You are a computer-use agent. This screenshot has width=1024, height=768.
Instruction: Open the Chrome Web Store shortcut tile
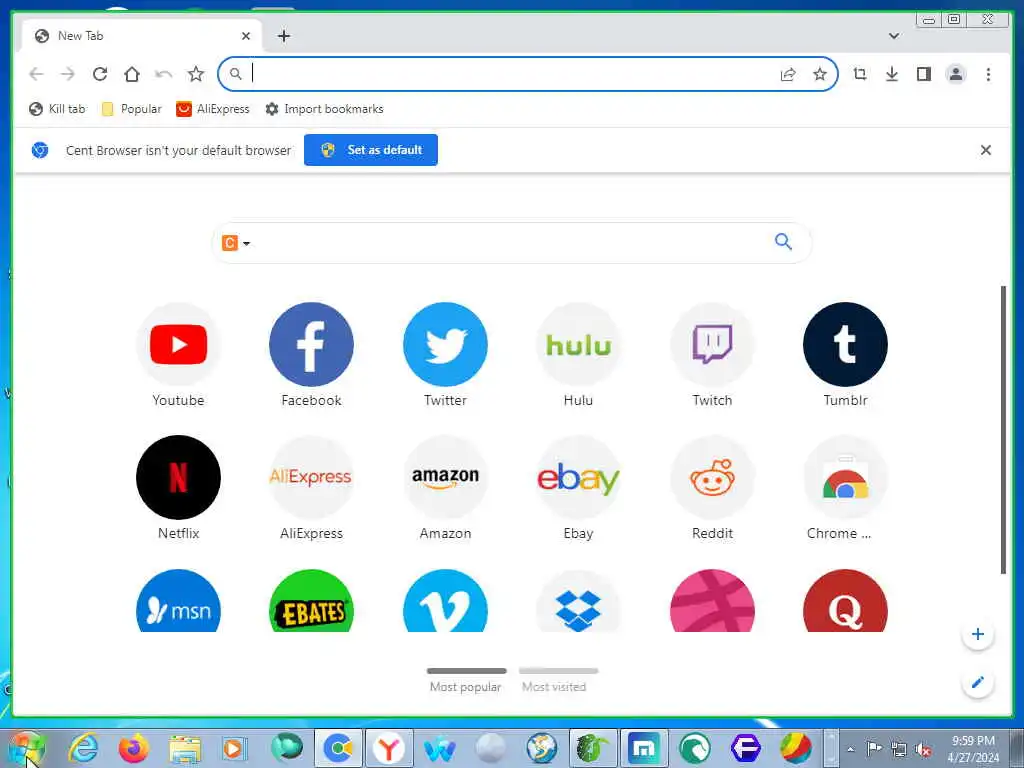pyautogui.click(x=845, y=488)
